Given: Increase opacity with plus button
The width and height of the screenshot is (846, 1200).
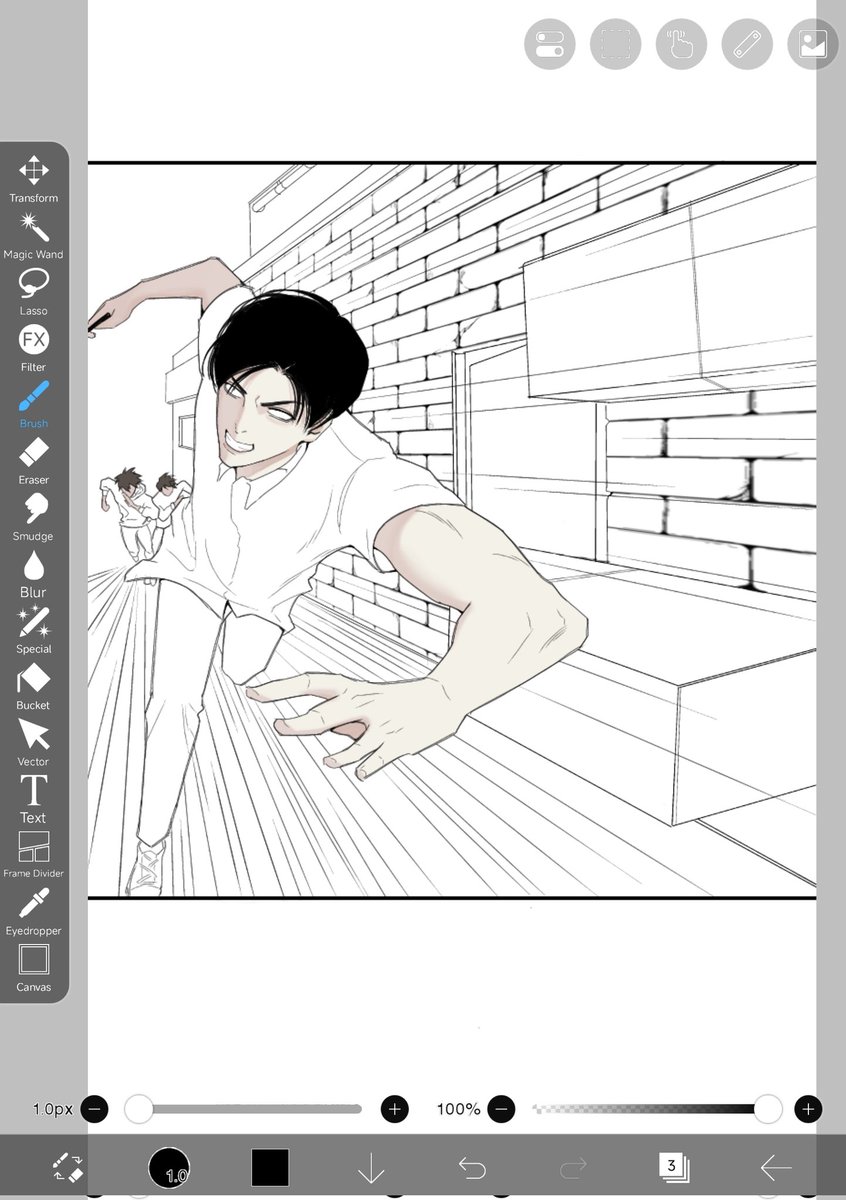Looking at the screenshot, I should [x=808, y=1108].
